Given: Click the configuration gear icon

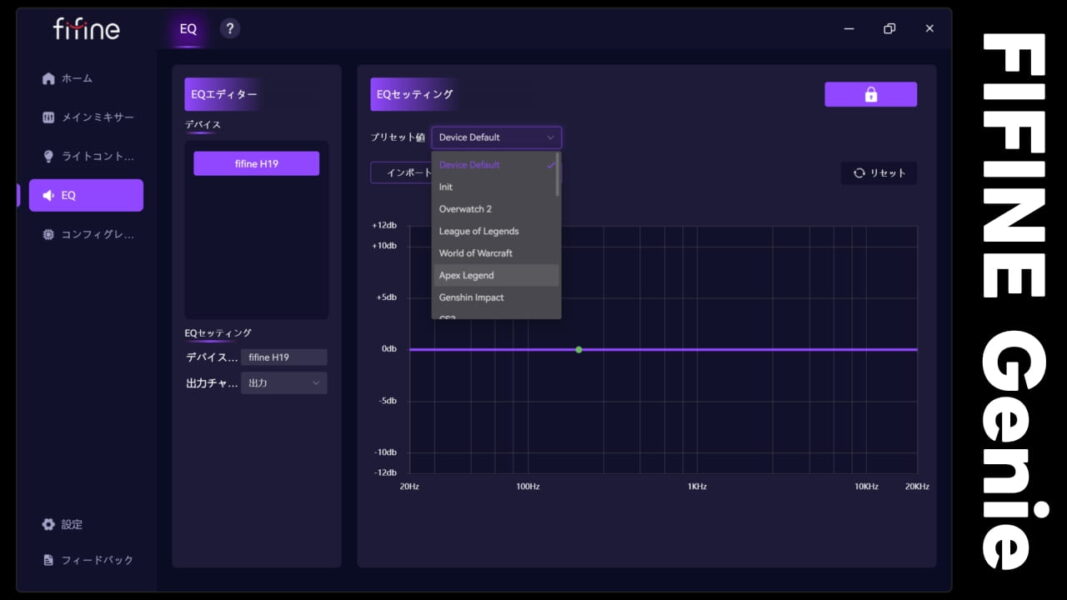Looking at the screenshot, I should [x=48, y=235].
